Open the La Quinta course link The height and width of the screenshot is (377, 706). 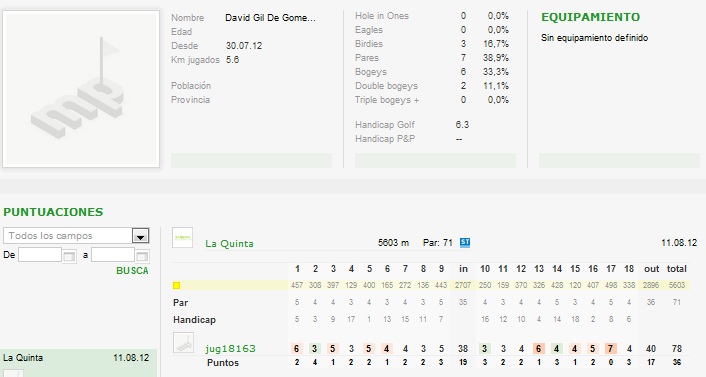[x=229, y=244]
